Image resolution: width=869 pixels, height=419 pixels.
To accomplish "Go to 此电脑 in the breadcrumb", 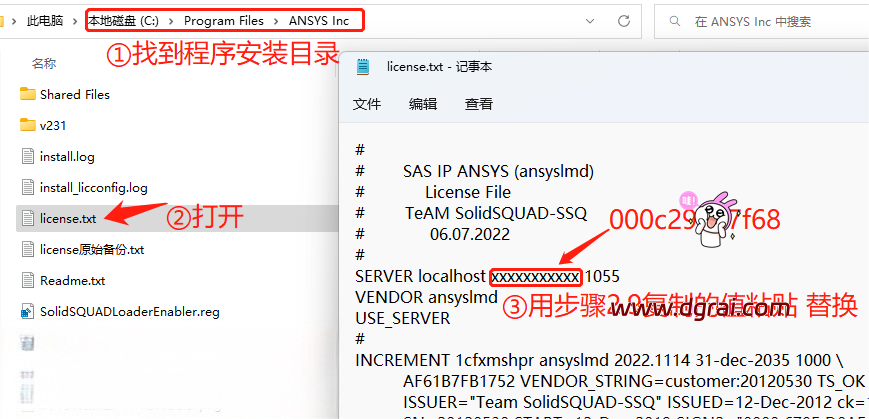I will point(47,19).
